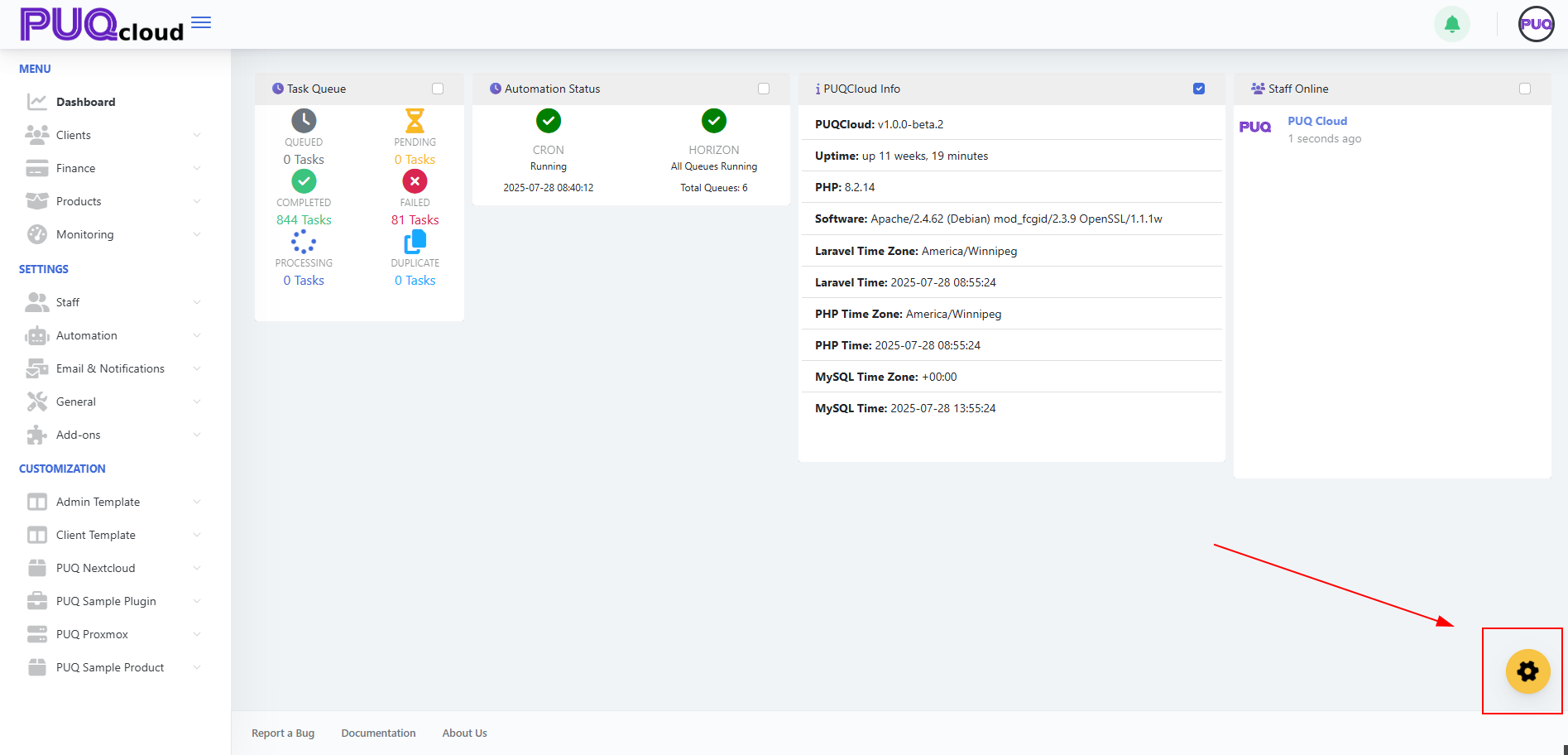
Task: Click the Queued clock icon
Action: tap(304, 121)
